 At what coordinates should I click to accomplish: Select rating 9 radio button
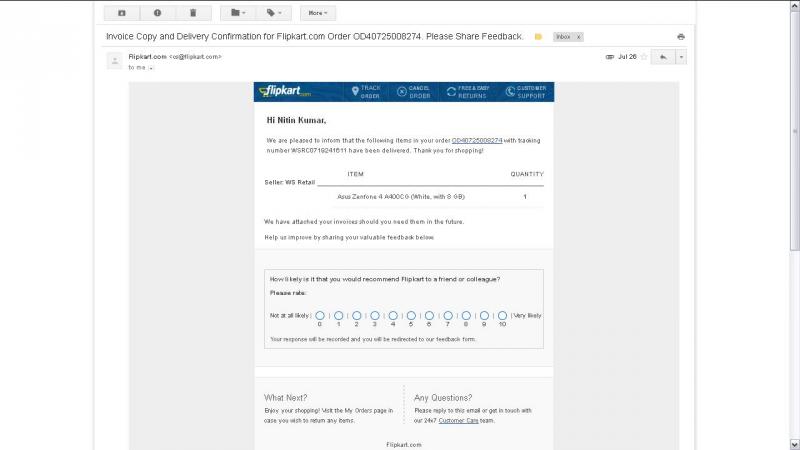point(484,316)
